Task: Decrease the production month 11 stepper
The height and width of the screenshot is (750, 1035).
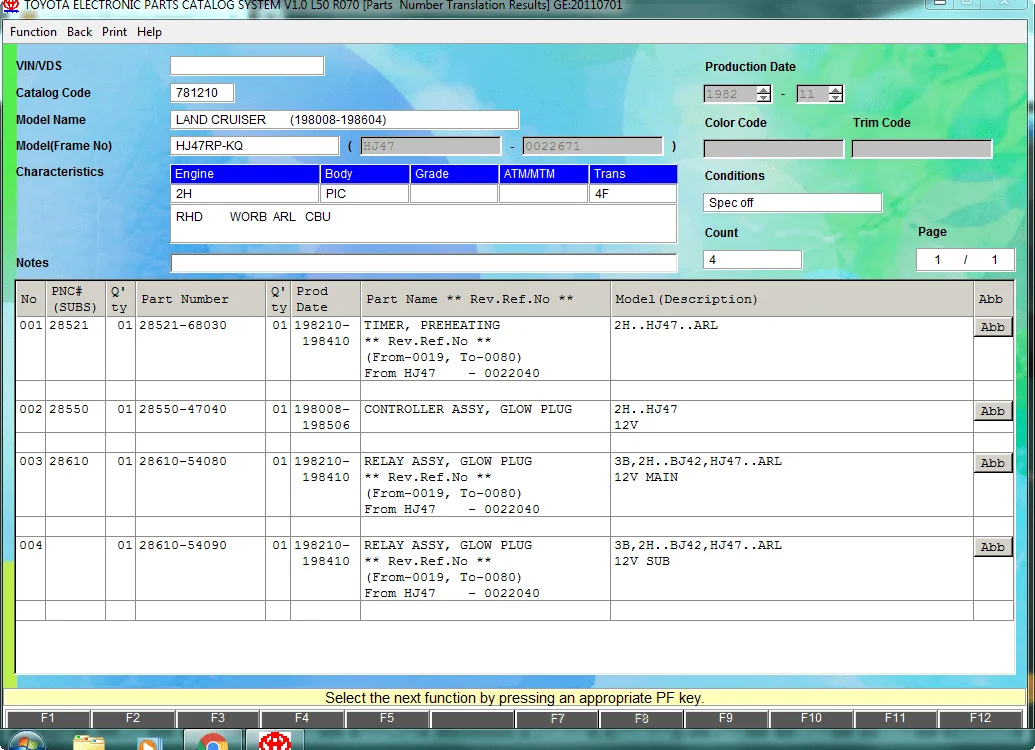Action: pos(836,98)
